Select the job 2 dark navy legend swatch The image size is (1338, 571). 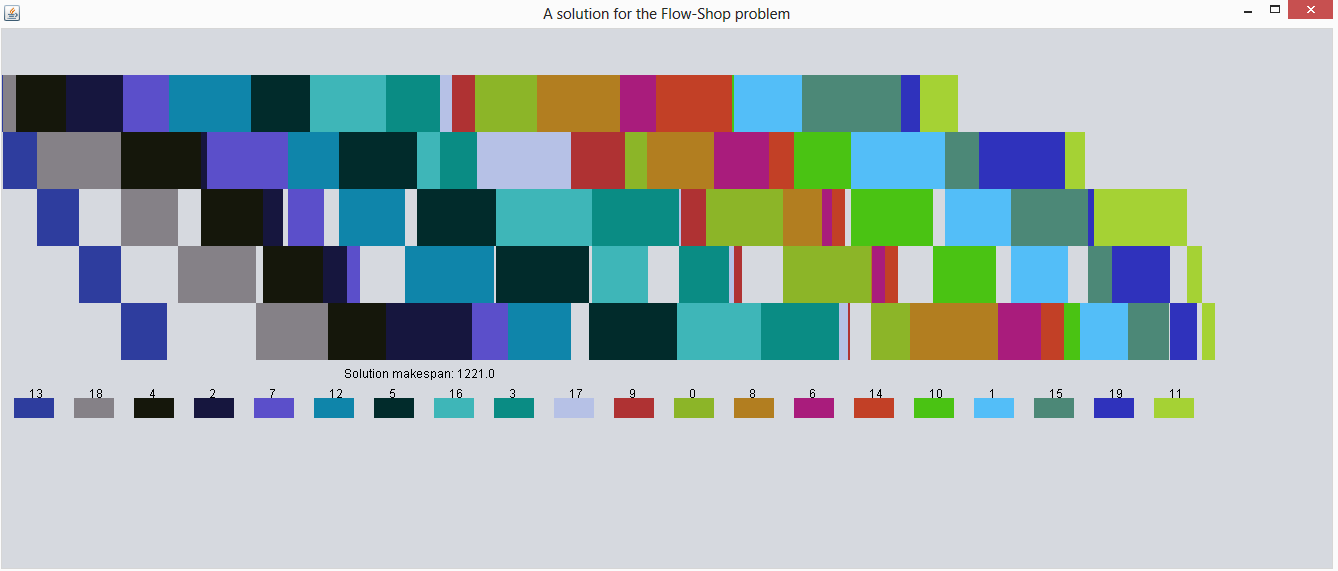pyautogui.click(x=214, y=408)
